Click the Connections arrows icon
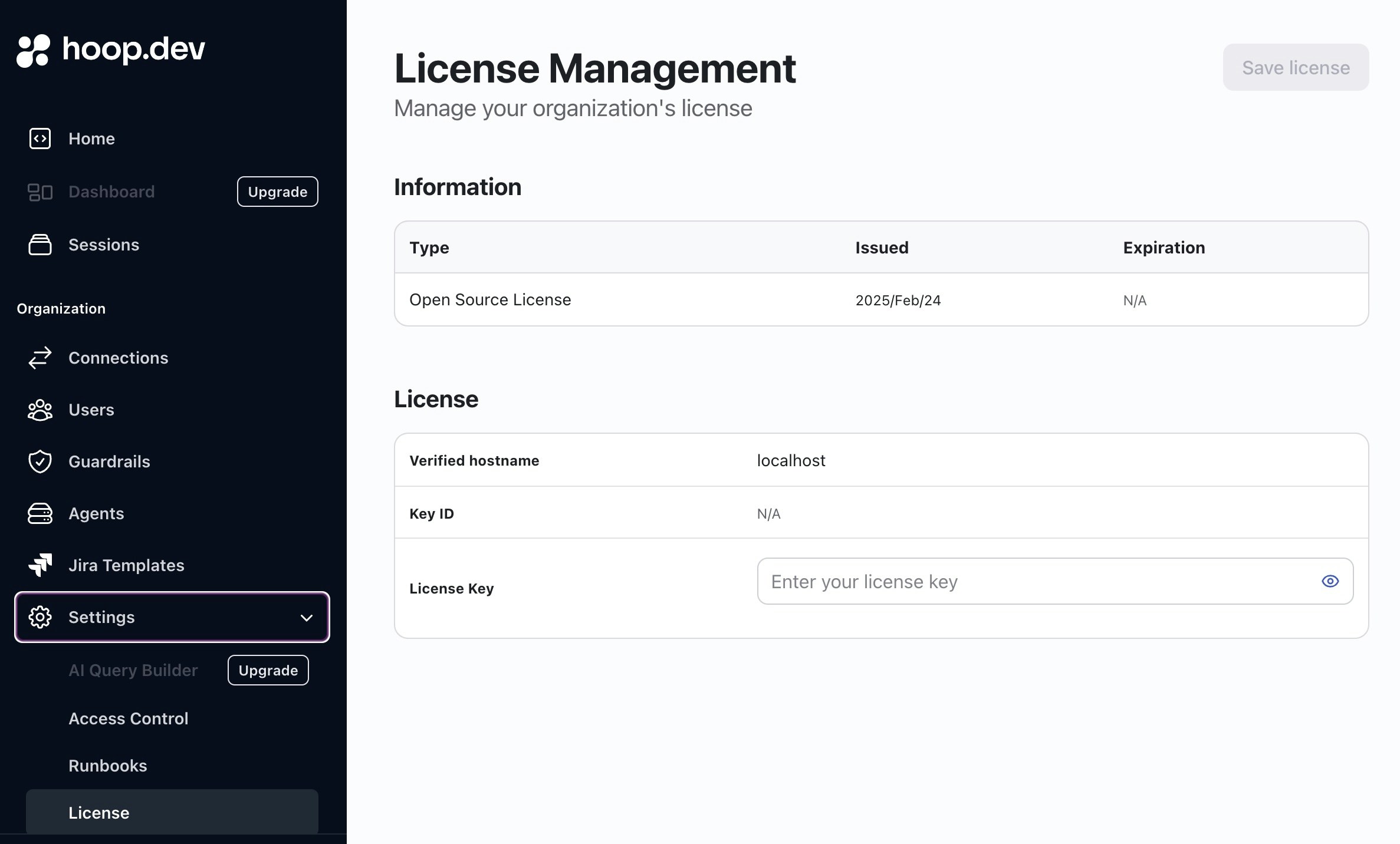 [40, 358]
